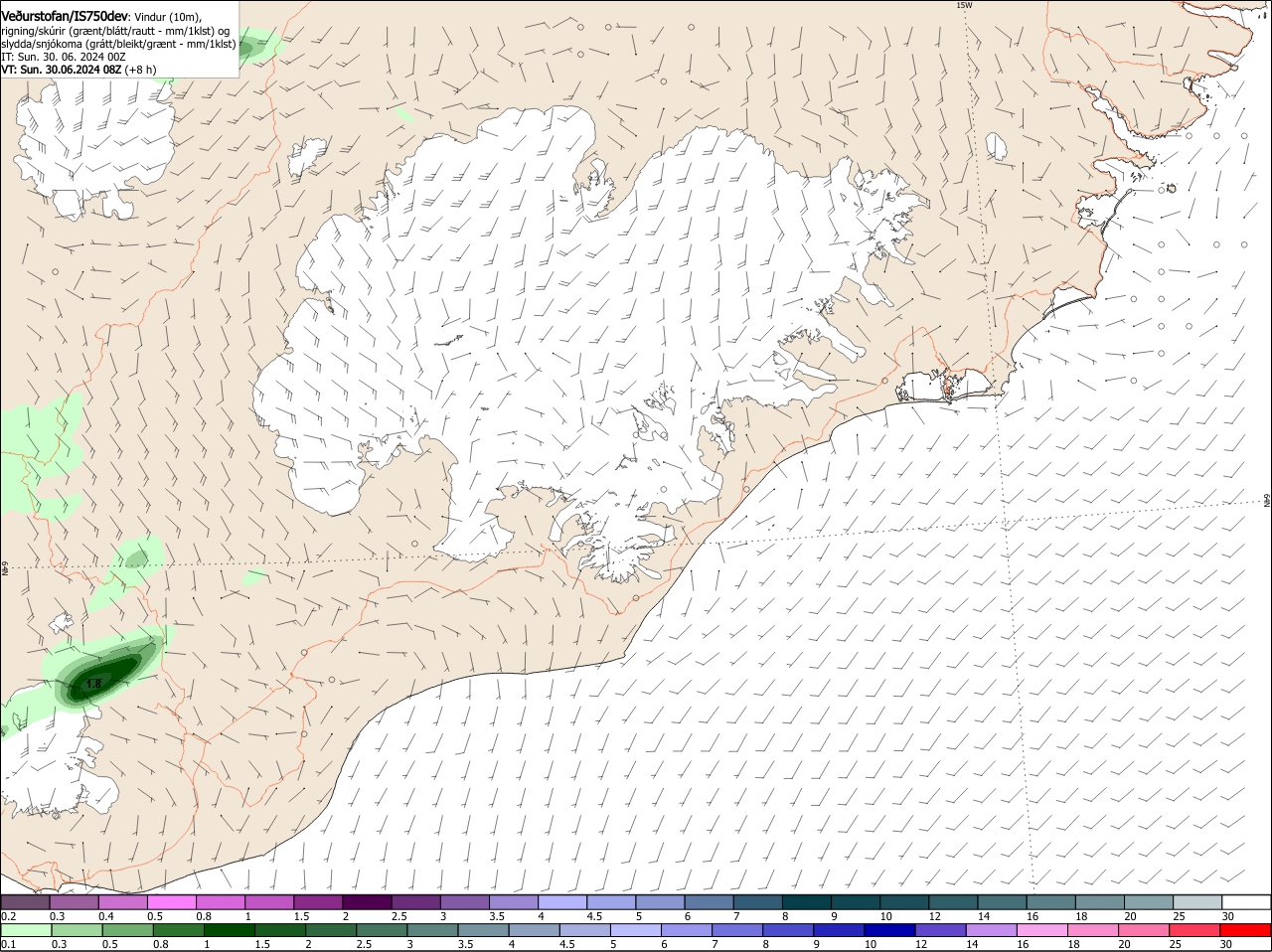Click the top-row scale value 3.5
Screen dimensions: 1272x952
pos(496,916)
